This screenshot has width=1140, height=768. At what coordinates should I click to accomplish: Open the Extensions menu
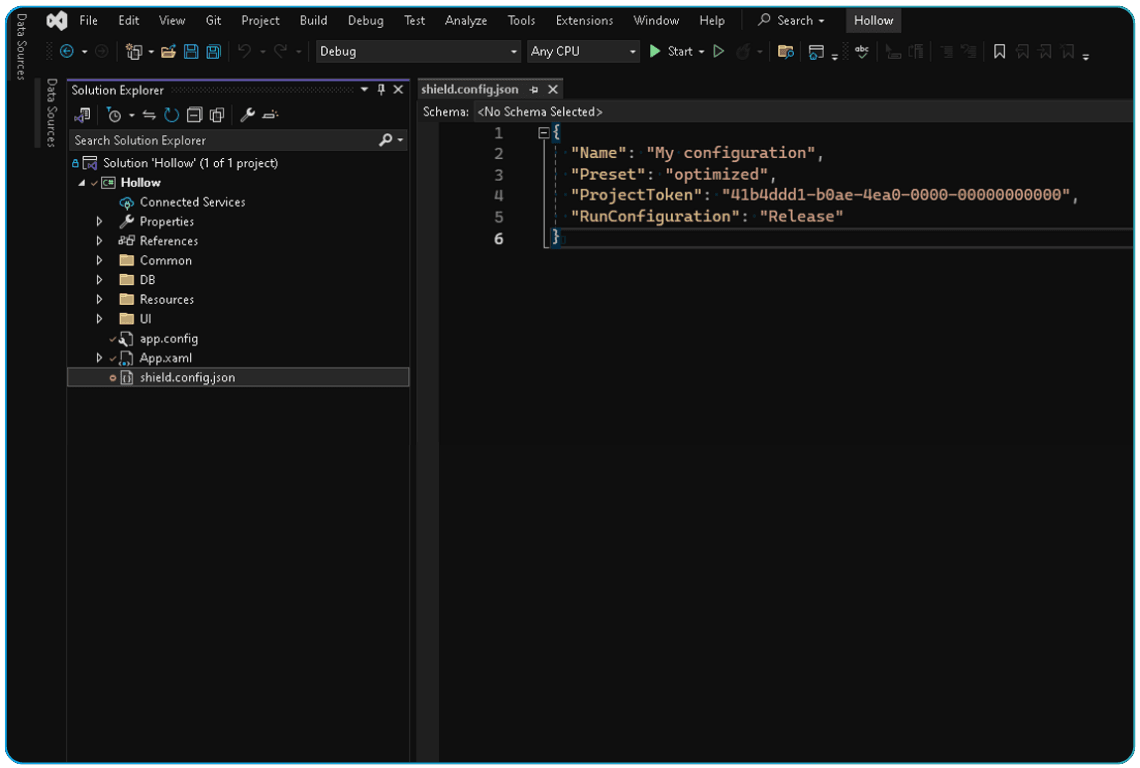585,20
